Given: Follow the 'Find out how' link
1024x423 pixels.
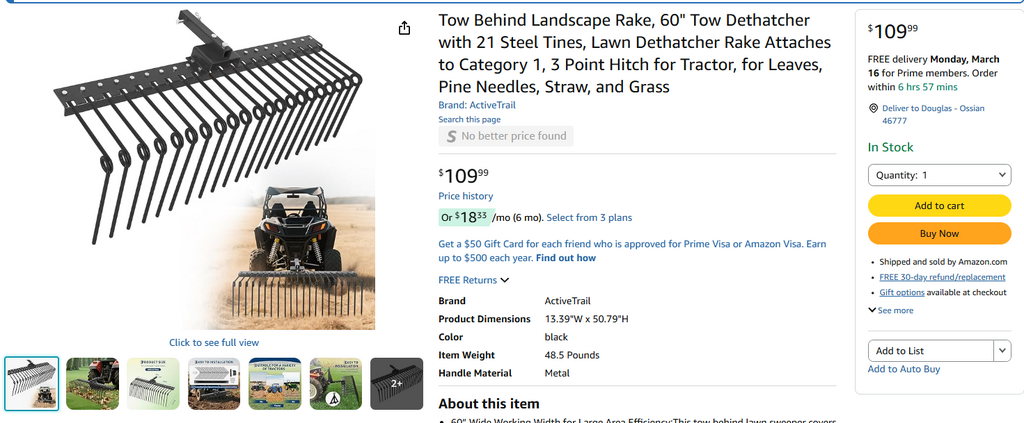Looking at the screenshot, I should [566, 258].
